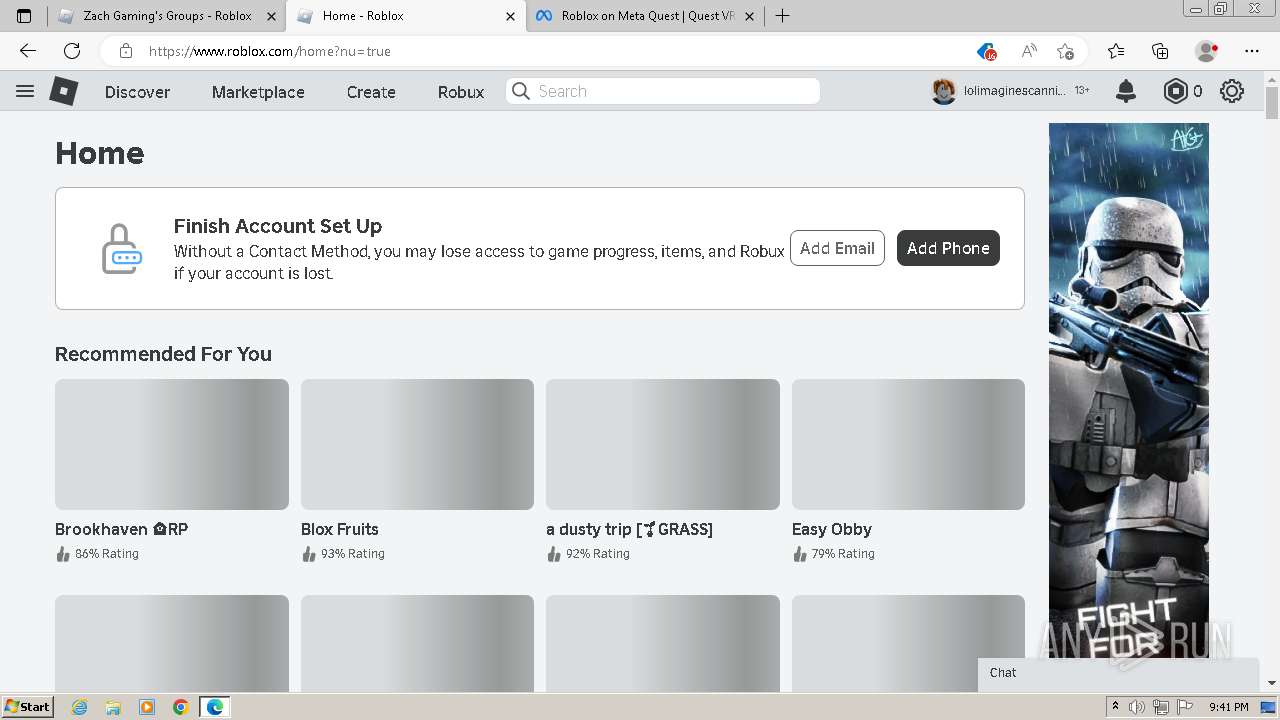Open the Roblox hamburger navigation menu

click(x=25, y=91)
